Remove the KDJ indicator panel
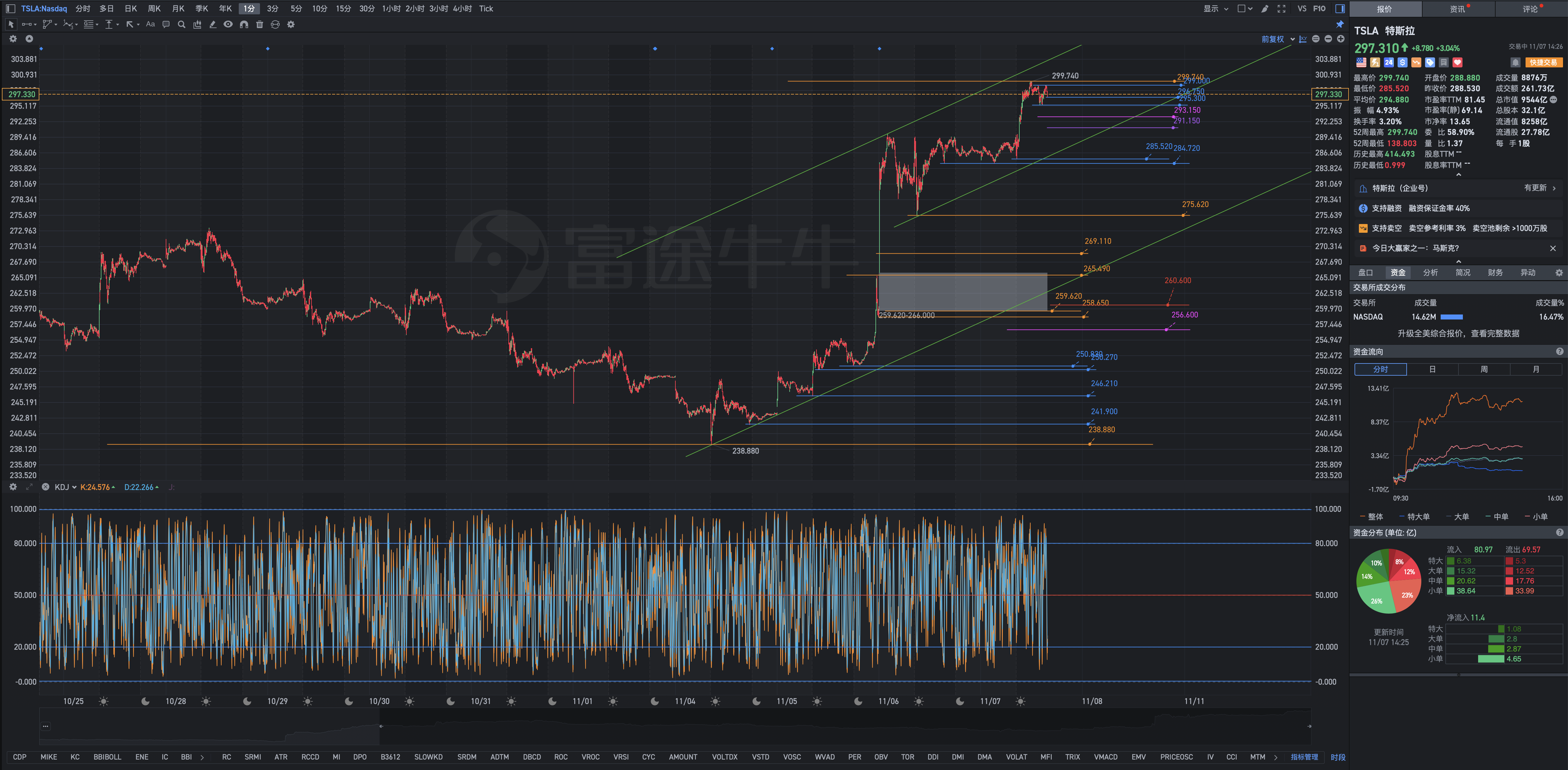This screenshot has width=1568, height=770. [x=45, y=487]
